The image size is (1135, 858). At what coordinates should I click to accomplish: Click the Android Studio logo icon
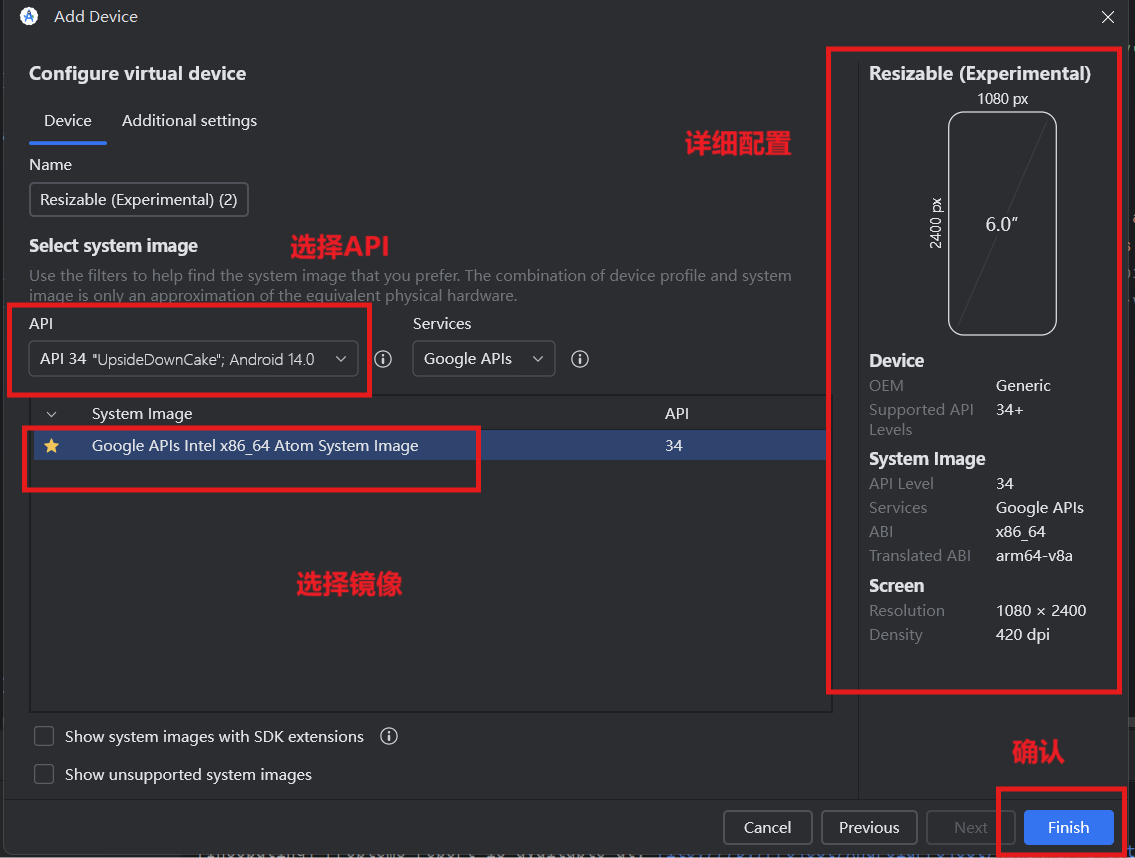click(x=29, y=16)
